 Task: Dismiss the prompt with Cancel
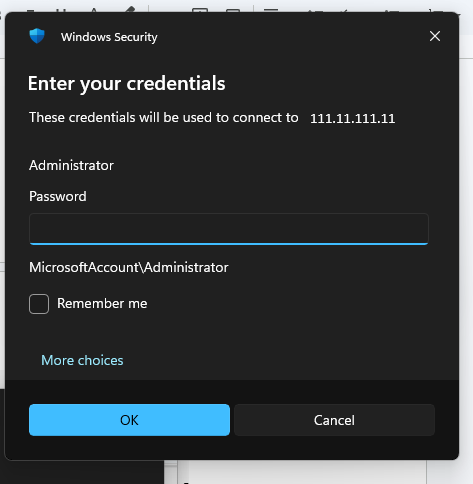334,420
